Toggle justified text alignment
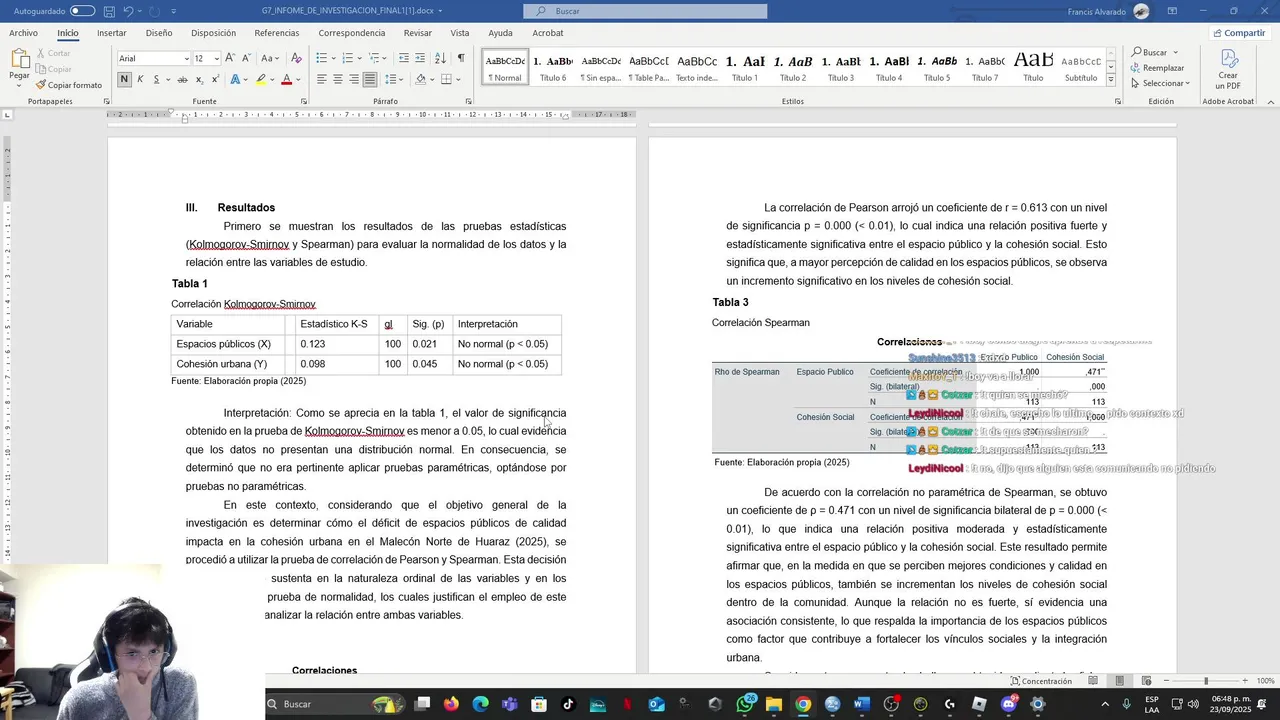The image size is (1280, 720). (x=369, y=79)
